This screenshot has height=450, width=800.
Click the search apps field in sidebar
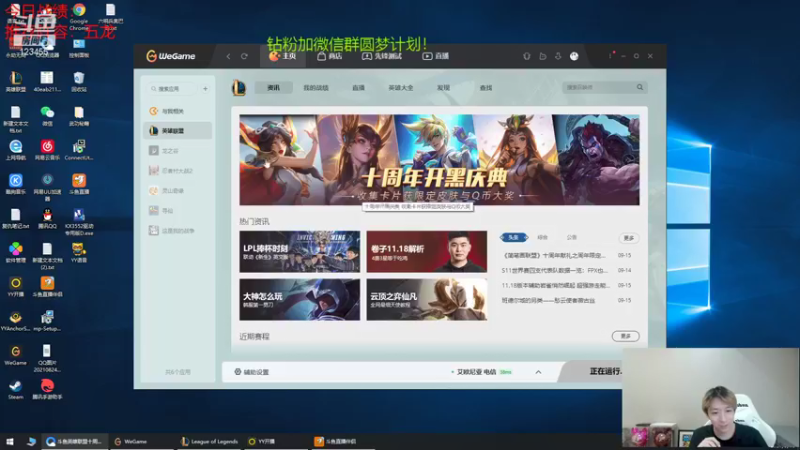pyautogui.click(x=172, y=89)
